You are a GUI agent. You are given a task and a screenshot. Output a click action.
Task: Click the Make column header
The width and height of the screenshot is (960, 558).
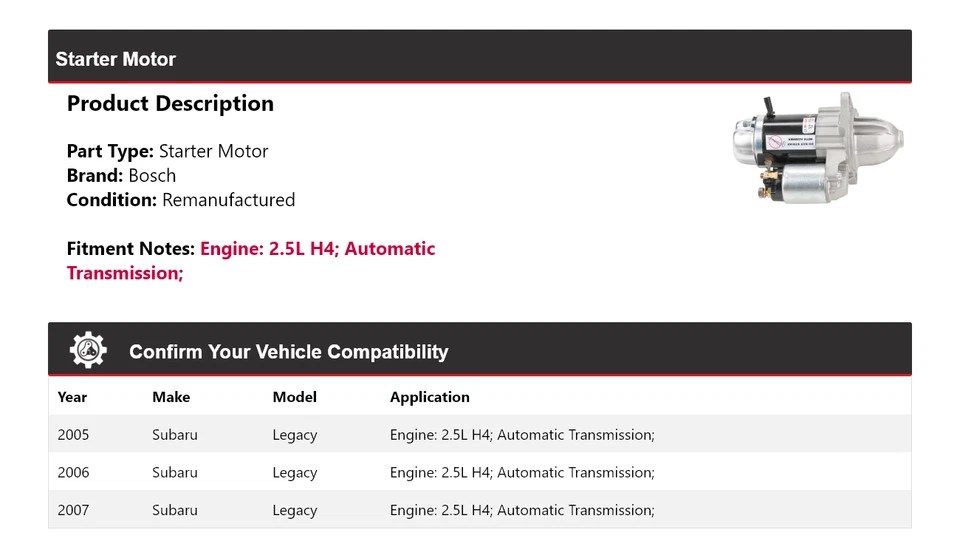click(x=171, y=397)
